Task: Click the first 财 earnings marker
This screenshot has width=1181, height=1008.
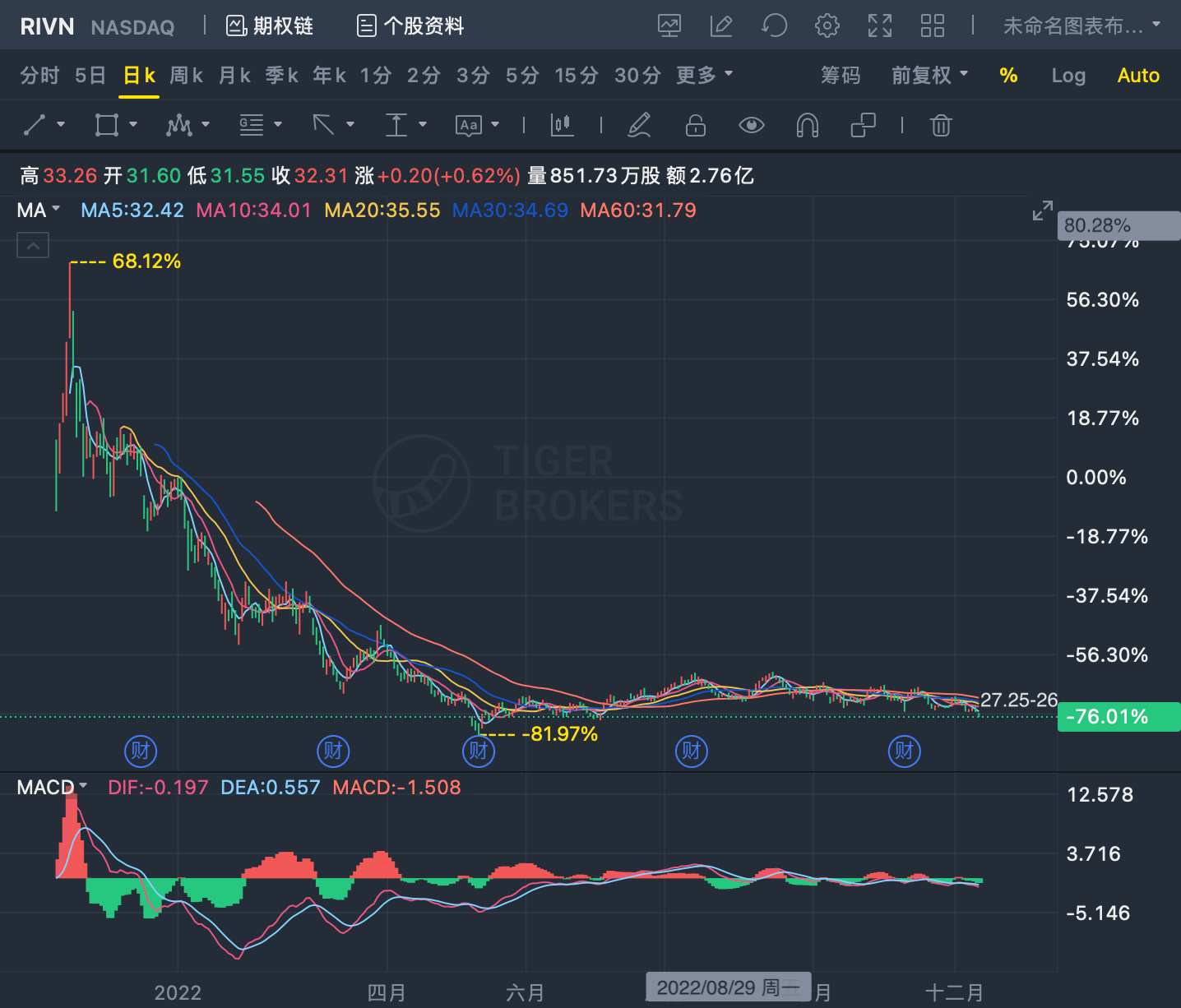Action: [x=141, y=751]
